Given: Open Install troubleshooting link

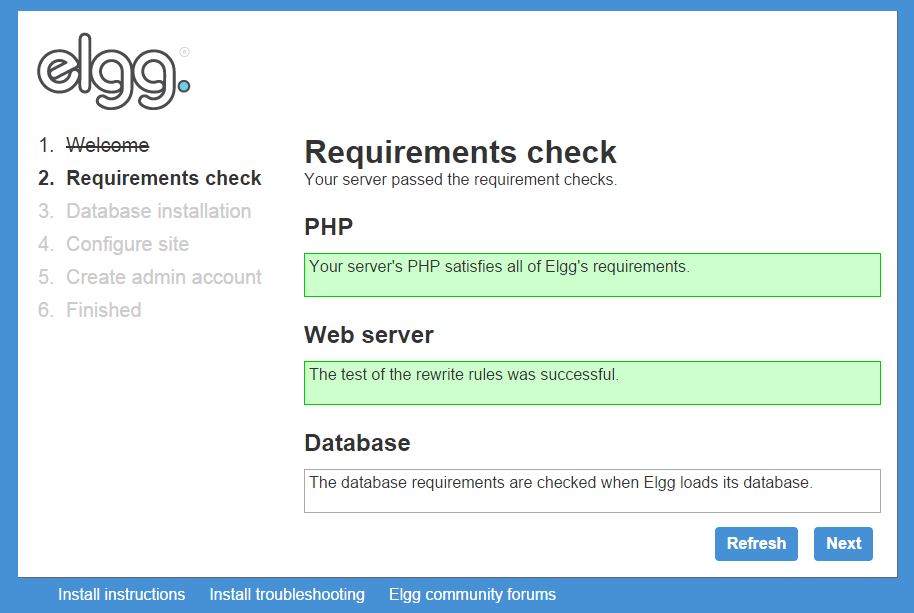Looking at the screenshot, I should coord(287,594).
